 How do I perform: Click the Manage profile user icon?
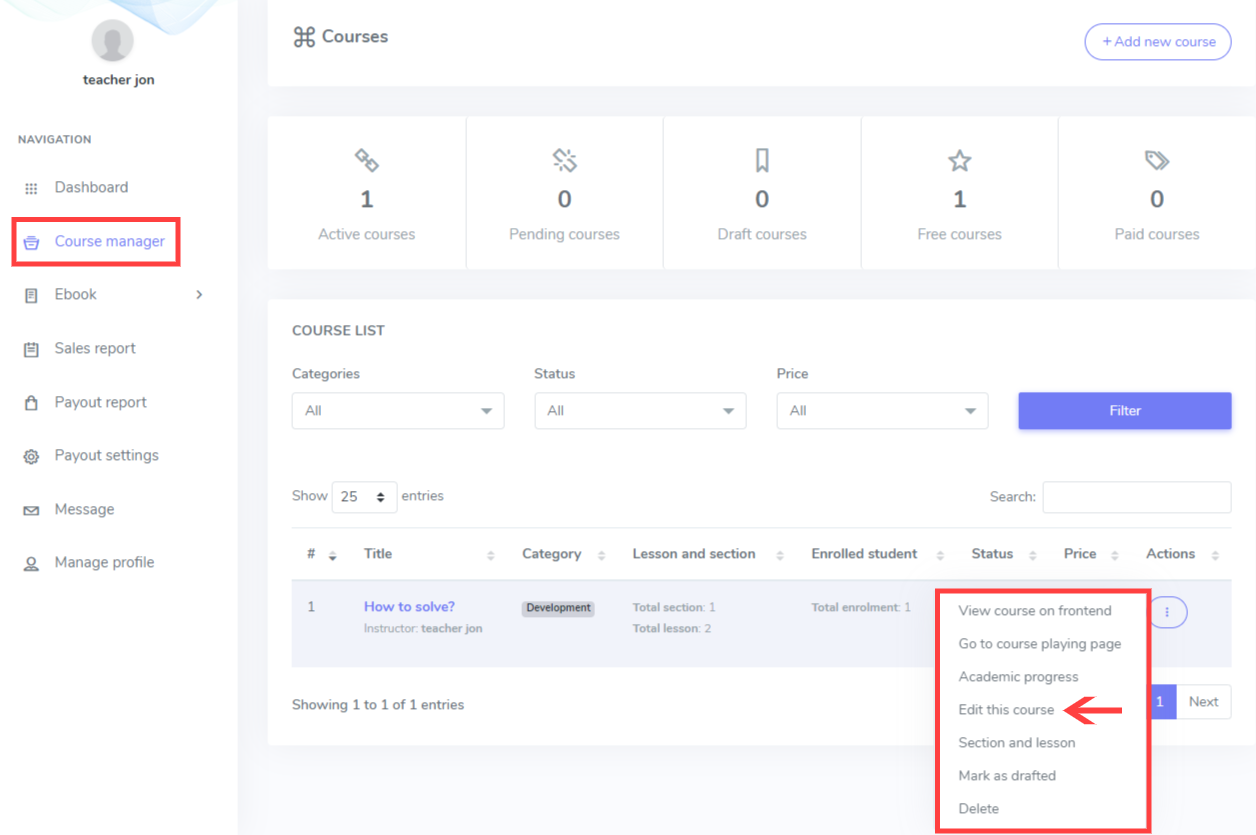coord(31,563)
